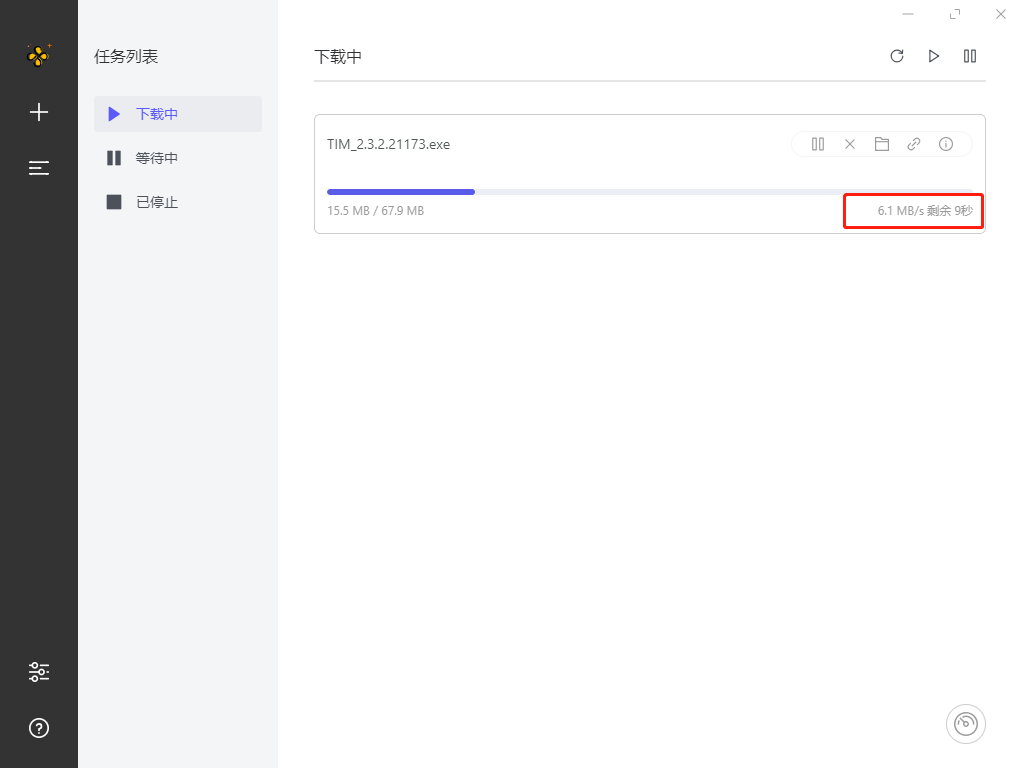This screenshot has width=1022, height=768.
Task: Pause all tasks in the header
Action: (970, 56)
